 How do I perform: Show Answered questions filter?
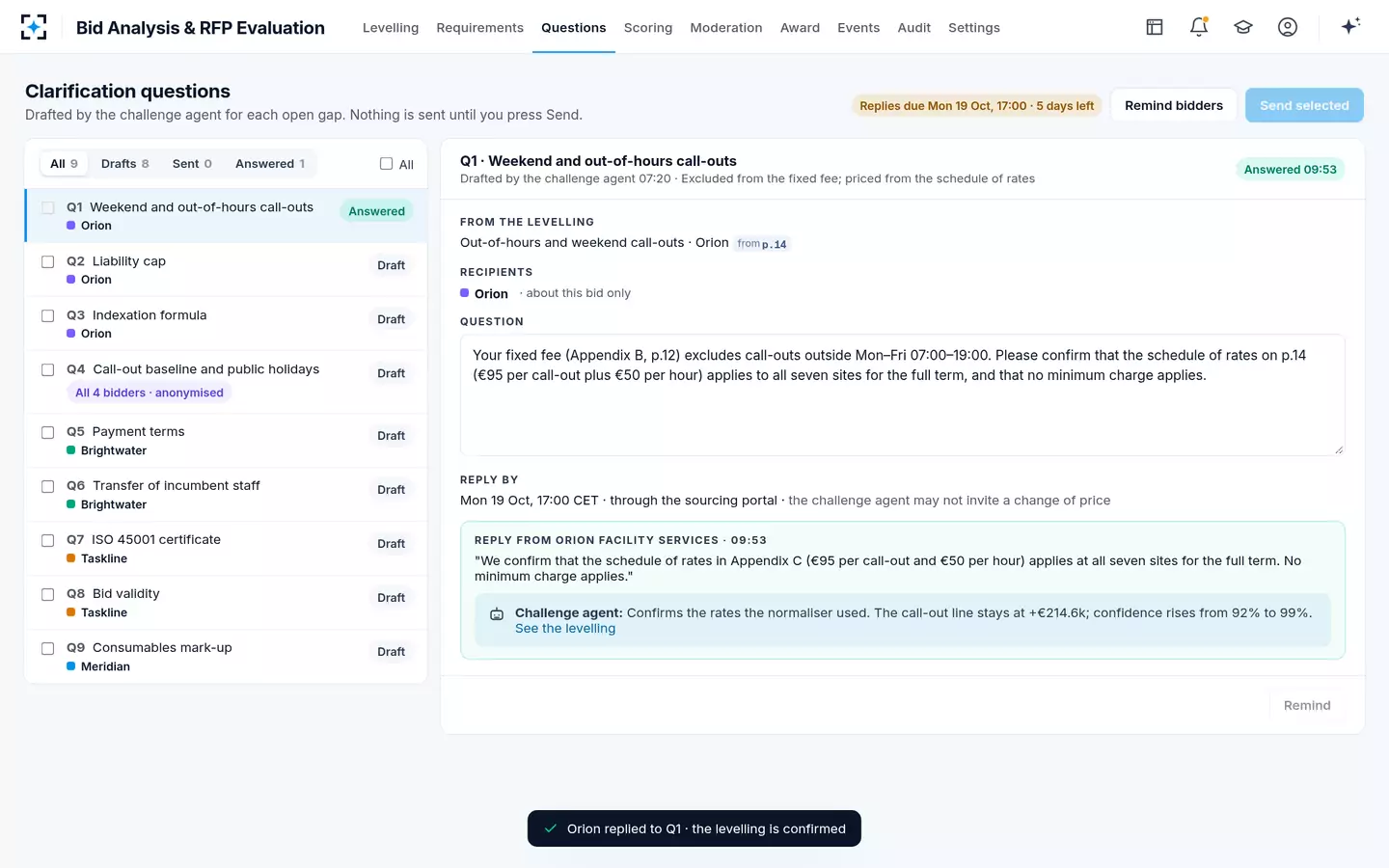point(270,164)
